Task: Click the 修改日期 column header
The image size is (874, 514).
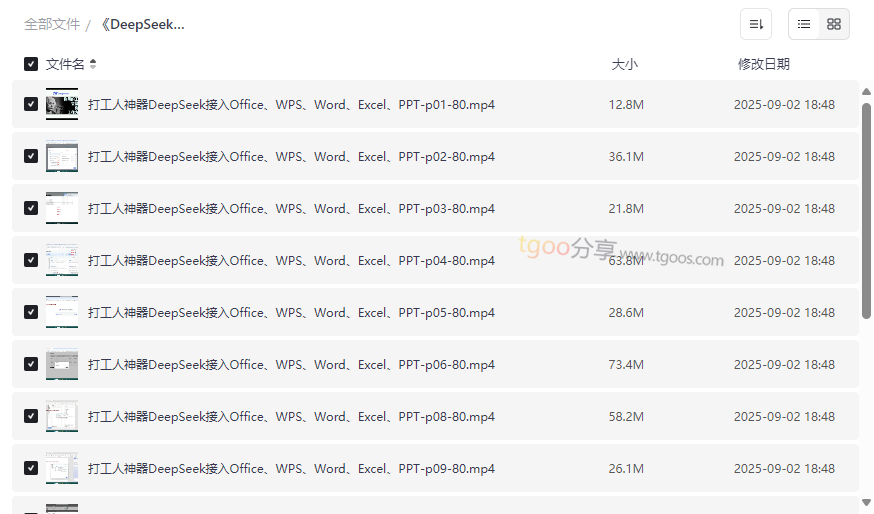Action: click(764, 64)
